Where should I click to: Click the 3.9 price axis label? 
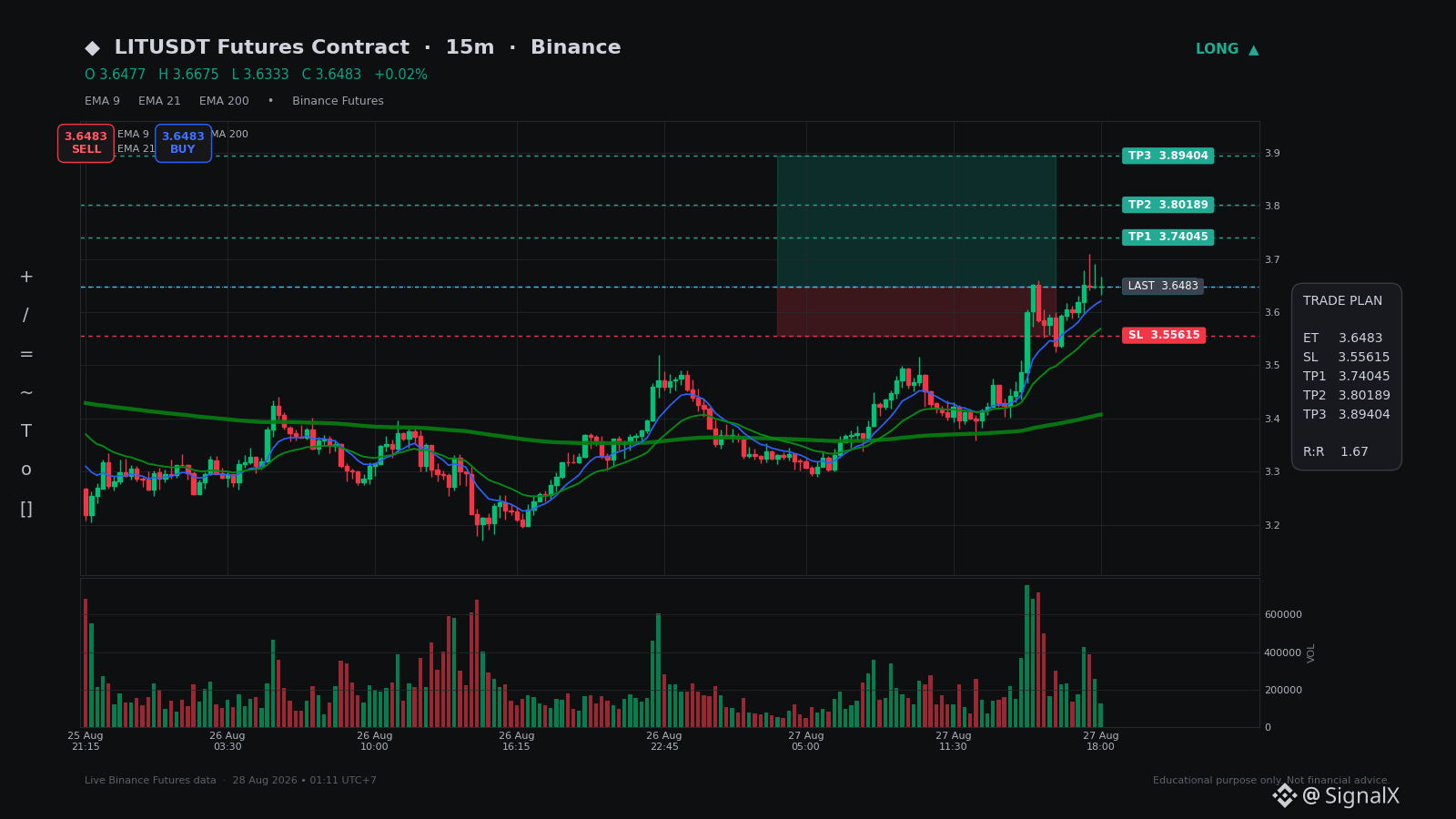[x=1272, y=154]
